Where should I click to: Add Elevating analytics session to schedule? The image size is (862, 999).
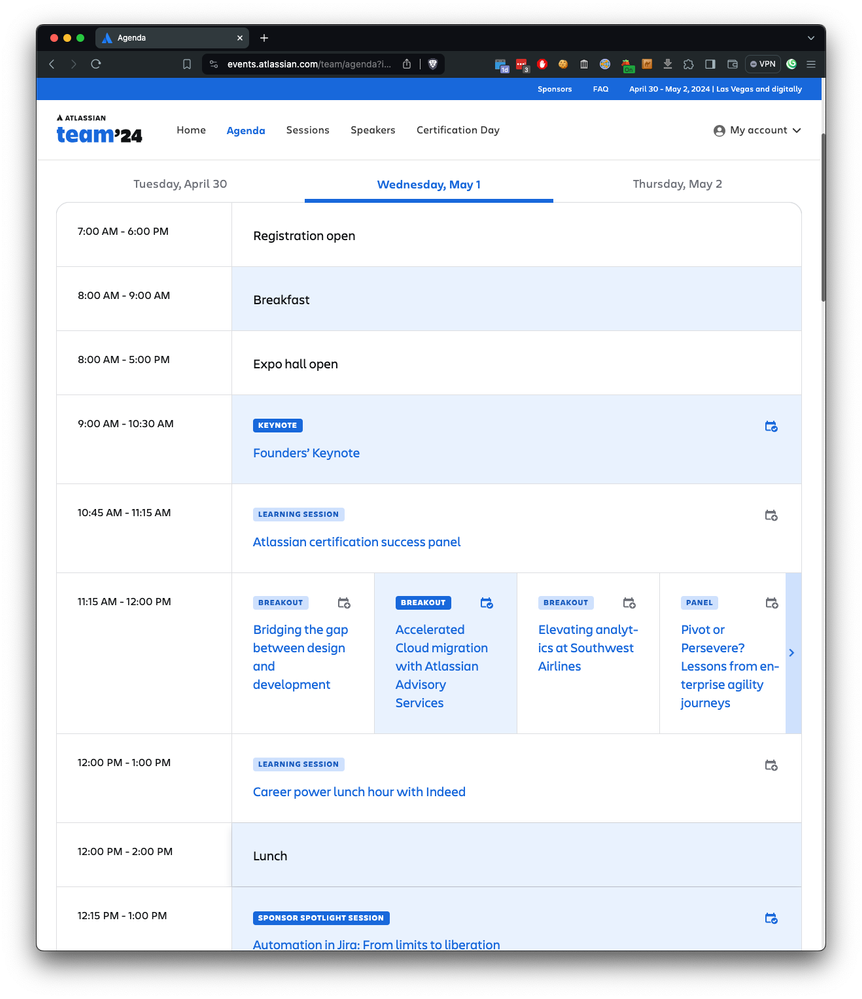coord(629,603)
